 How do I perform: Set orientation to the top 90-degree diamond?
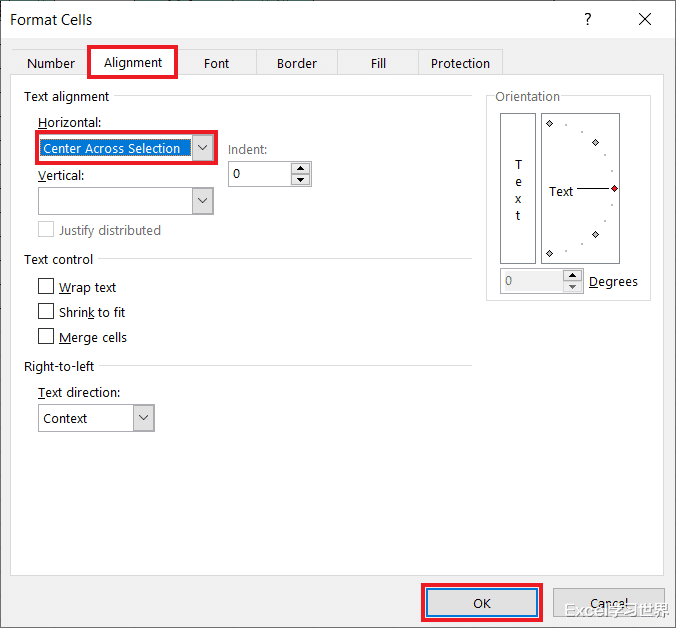point(549,124)
